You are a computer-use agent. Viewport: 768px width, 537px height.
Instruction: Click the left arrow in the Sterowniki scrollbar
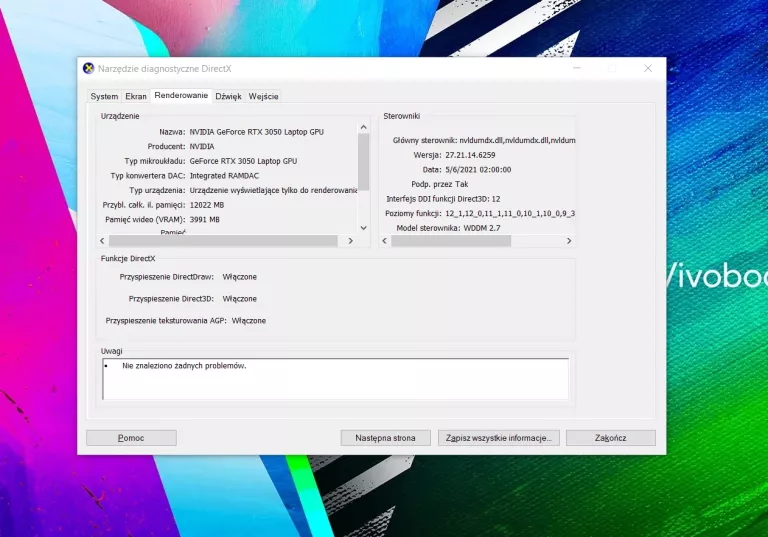pyautogui.click(x=384, y=241)
